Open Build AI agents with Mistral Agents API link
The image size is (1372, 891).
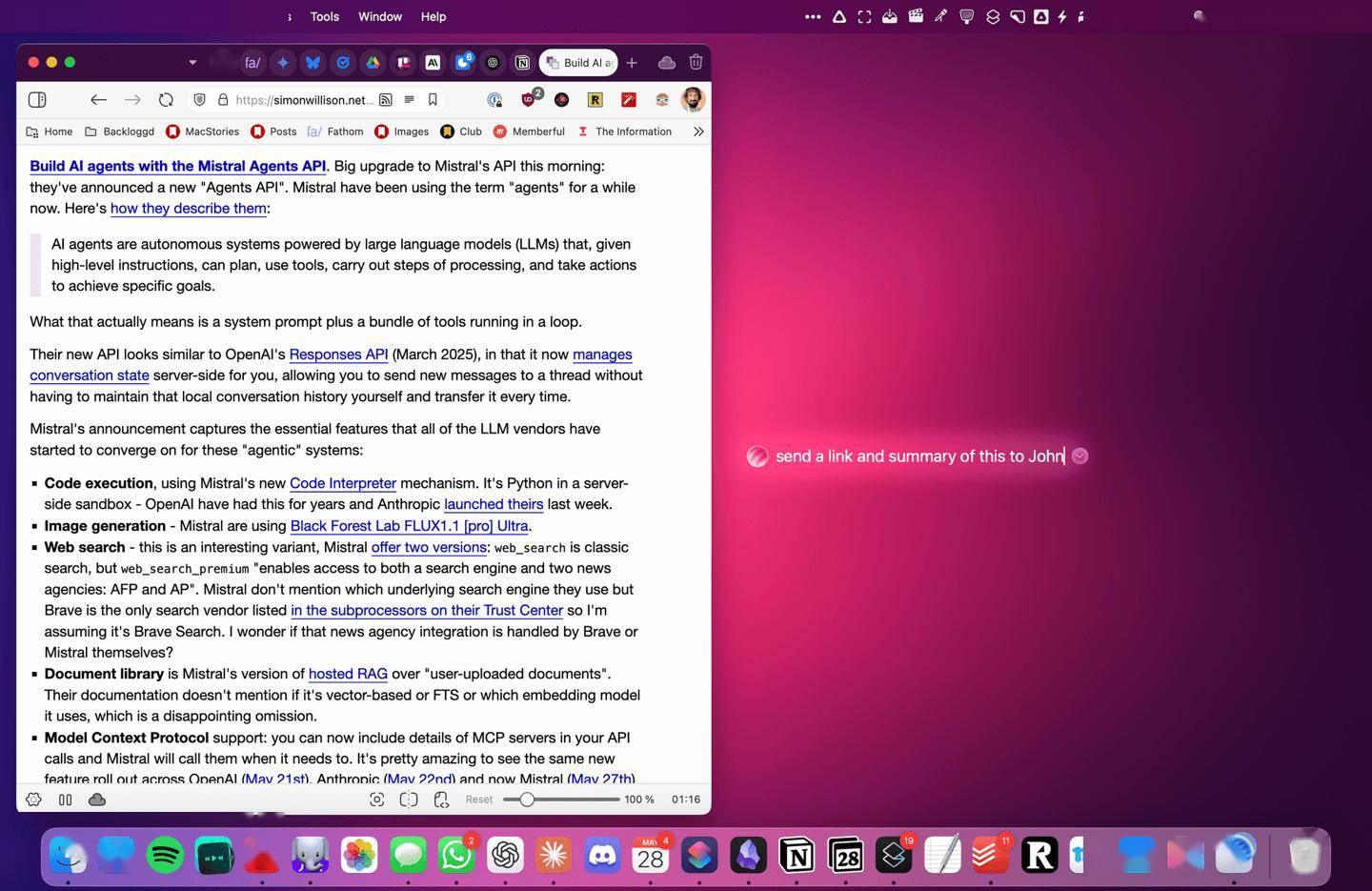click(x=177, y=166)
